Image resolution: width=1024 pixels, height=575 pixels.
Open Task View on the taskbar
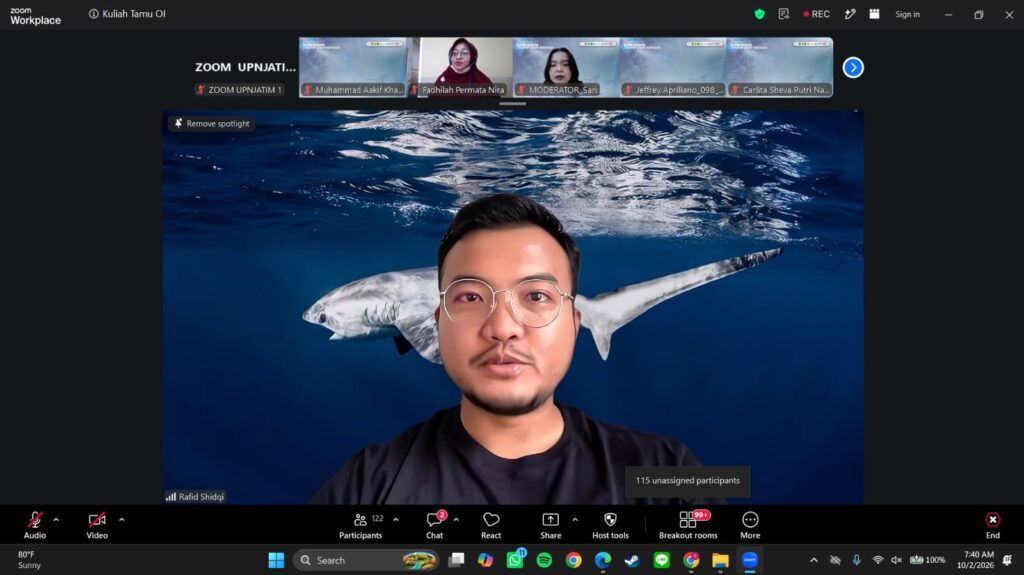click(x=456, y=560)
